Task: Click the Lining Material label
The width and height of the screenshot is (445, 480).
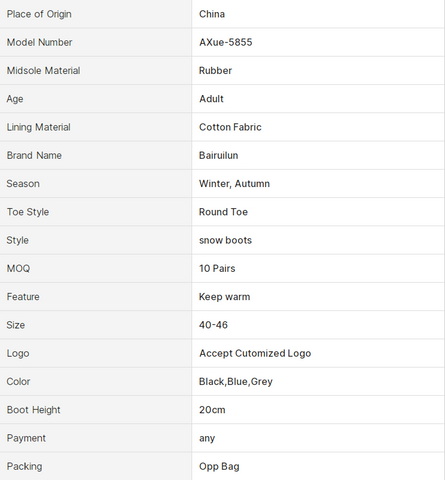Action: tap(39, 127)
